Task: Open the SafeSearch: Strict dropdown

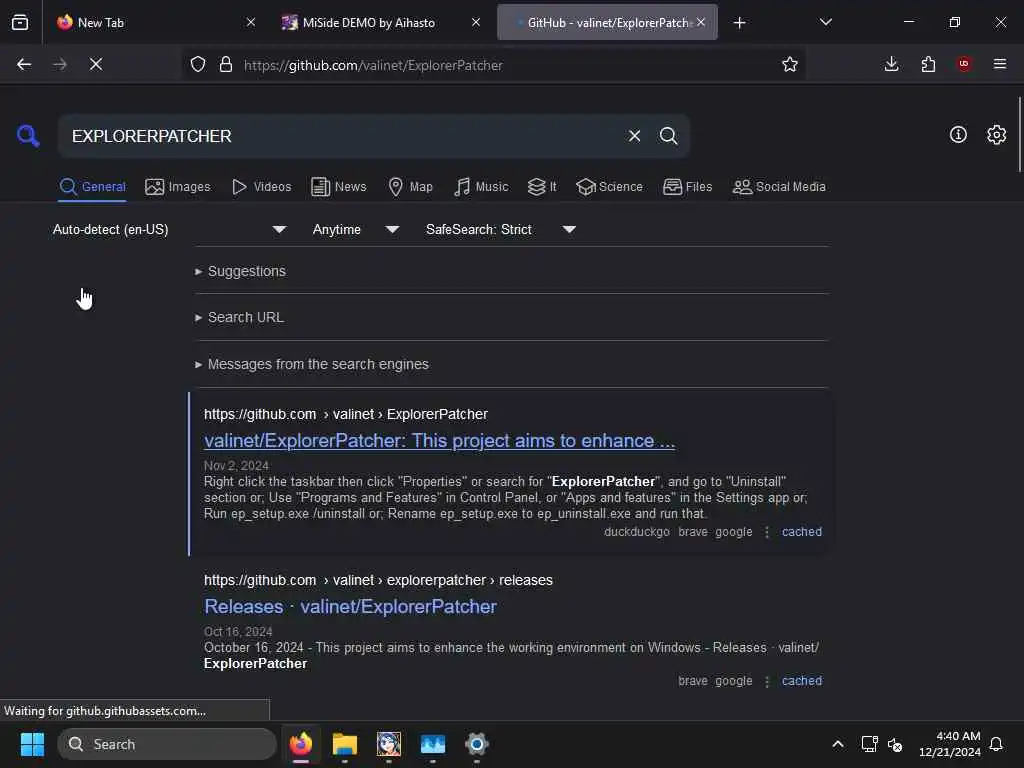Action: (500, 229)
